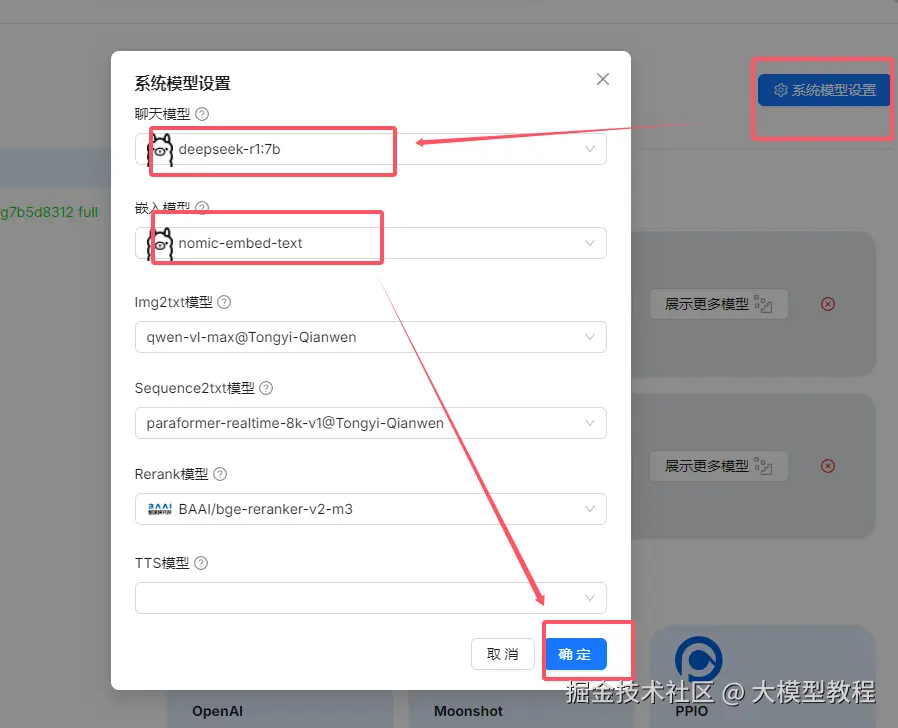898x728 pixels.
Task: Click the BAAI logo in the Rerank field
Action: [x=160, y=509]
